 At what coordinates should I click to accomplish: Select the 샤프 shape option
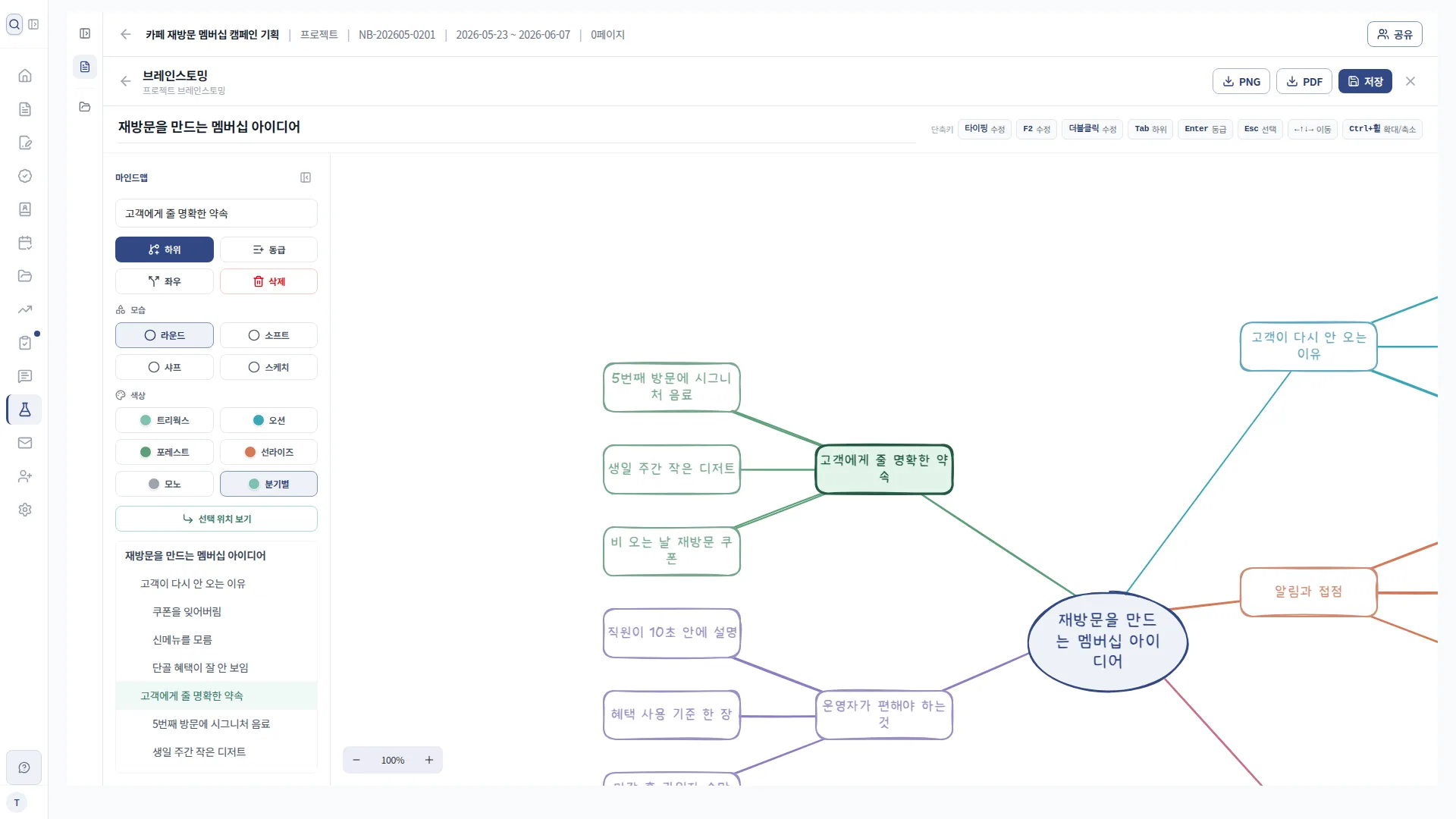click(165, 367)
